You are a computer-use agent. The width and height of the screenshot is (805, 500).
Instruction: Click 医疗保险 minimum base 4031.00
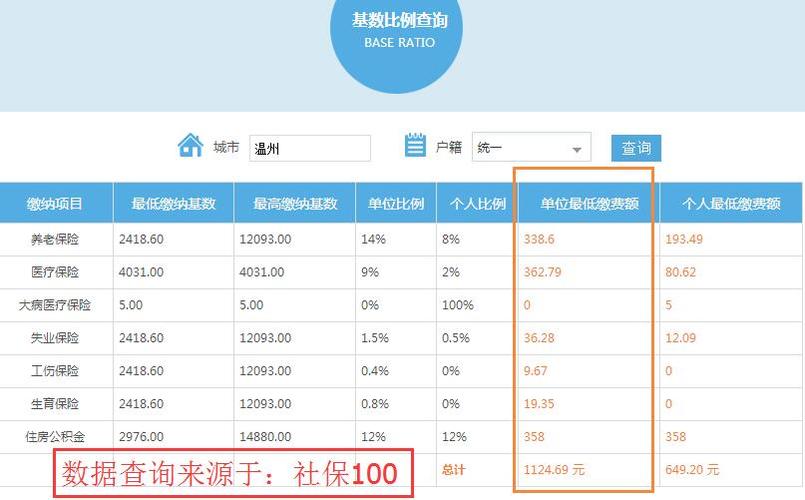point(141,272)
